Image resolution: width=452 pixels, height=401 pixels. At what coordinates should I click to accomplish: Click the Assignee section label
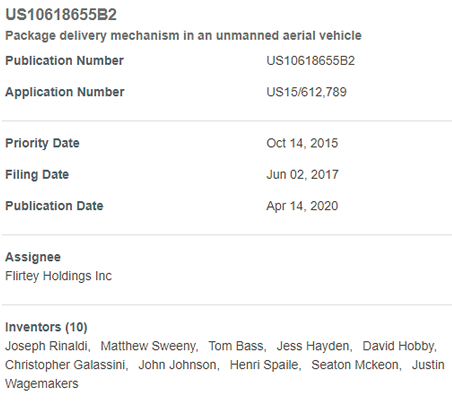click(x=33, y=257)
